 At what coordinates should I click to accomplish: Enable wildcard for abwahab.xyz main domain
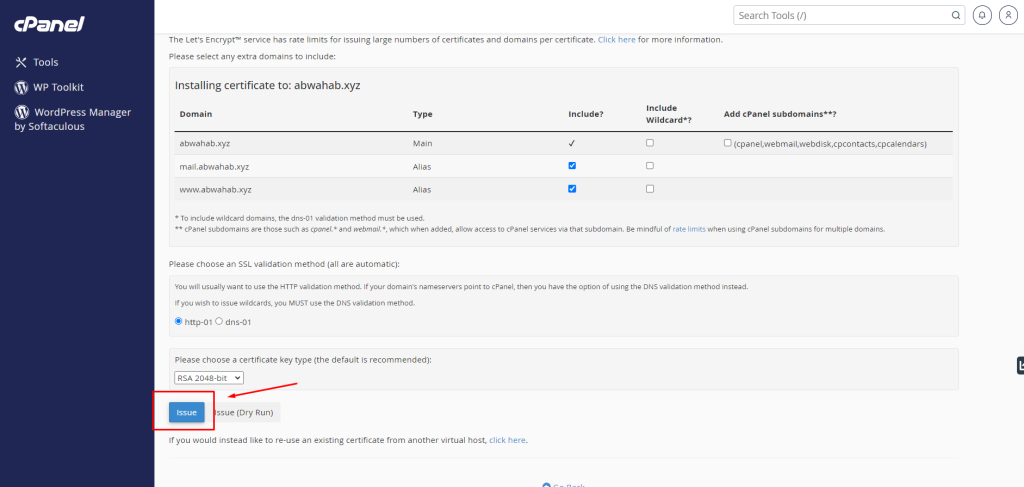tap(650, 143)
